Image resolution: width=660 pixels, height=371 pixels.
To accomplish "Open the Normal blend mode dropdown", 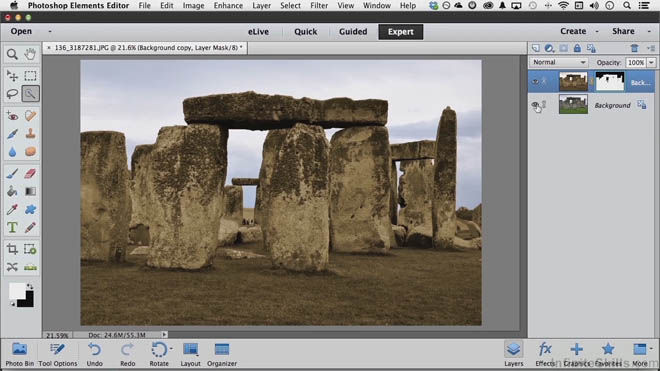I will pyautogui.click(x=558, y=62).
